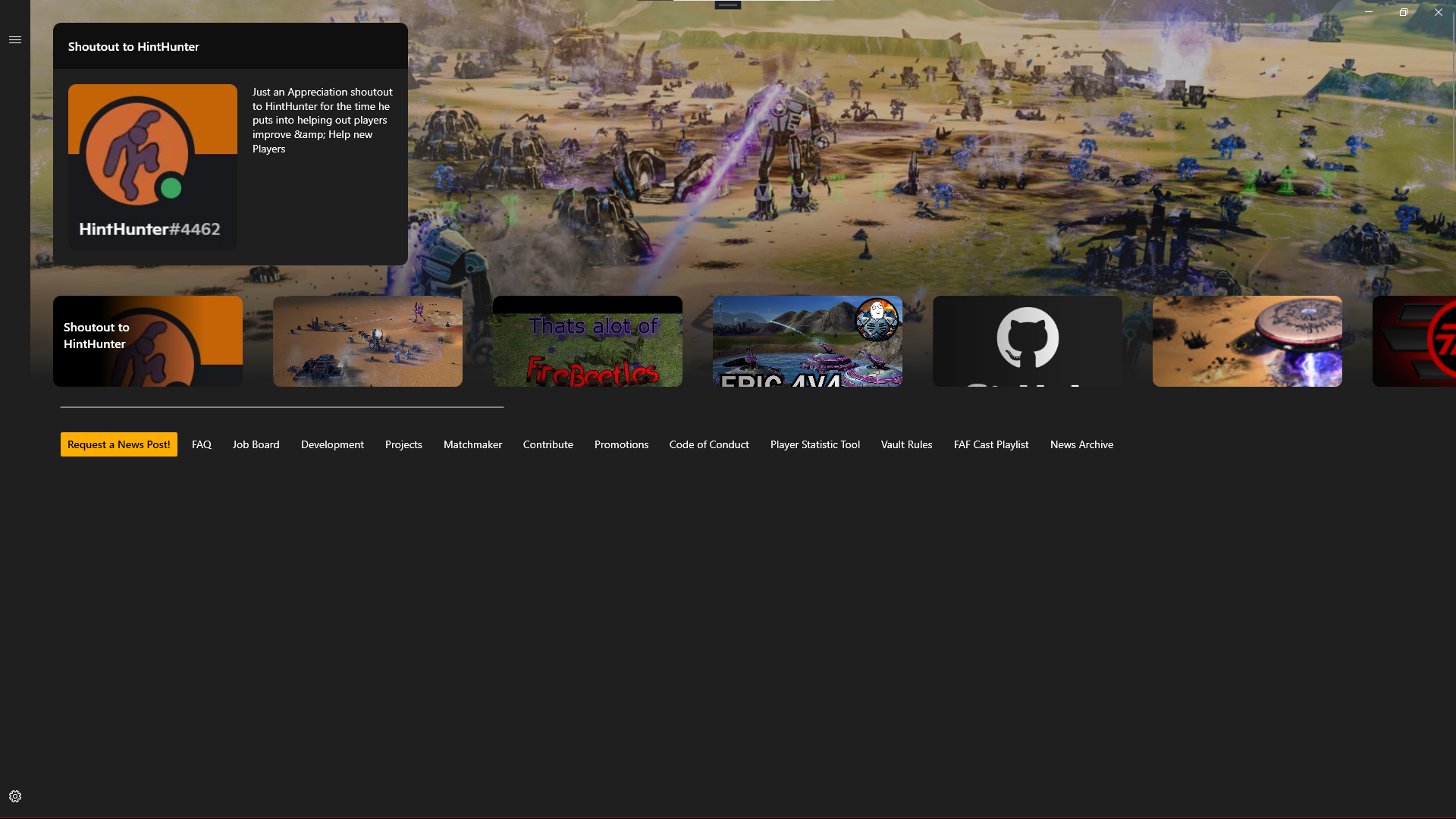Open the EPIC 4V4 news card
Image resolution: width=1456 pixels, height=819 pixels.
[808, 341]
